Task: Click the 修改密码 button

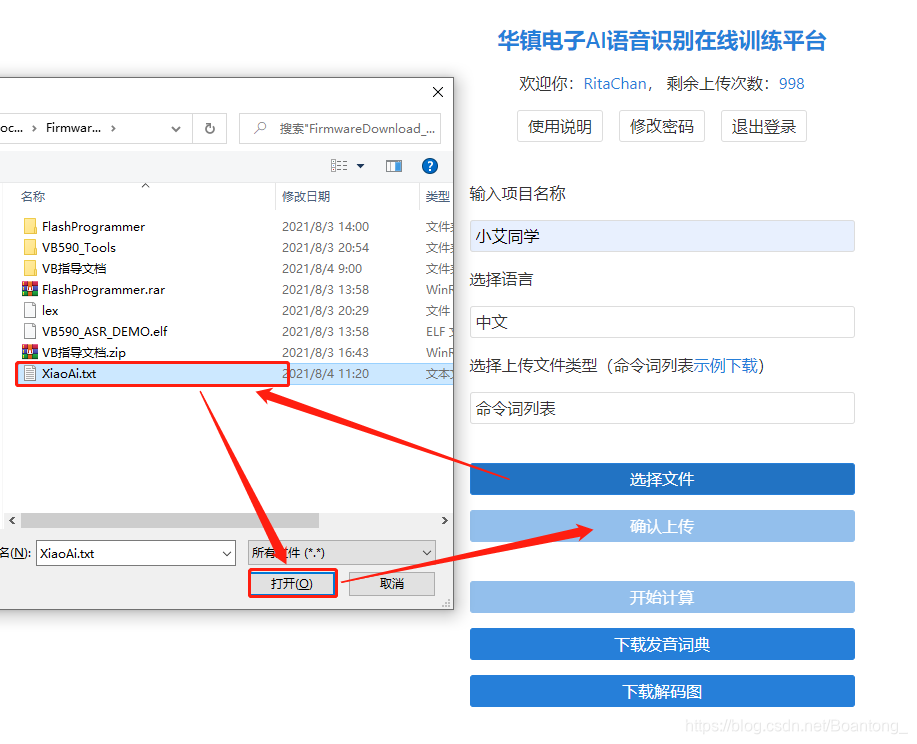Action: click(661, 126)
